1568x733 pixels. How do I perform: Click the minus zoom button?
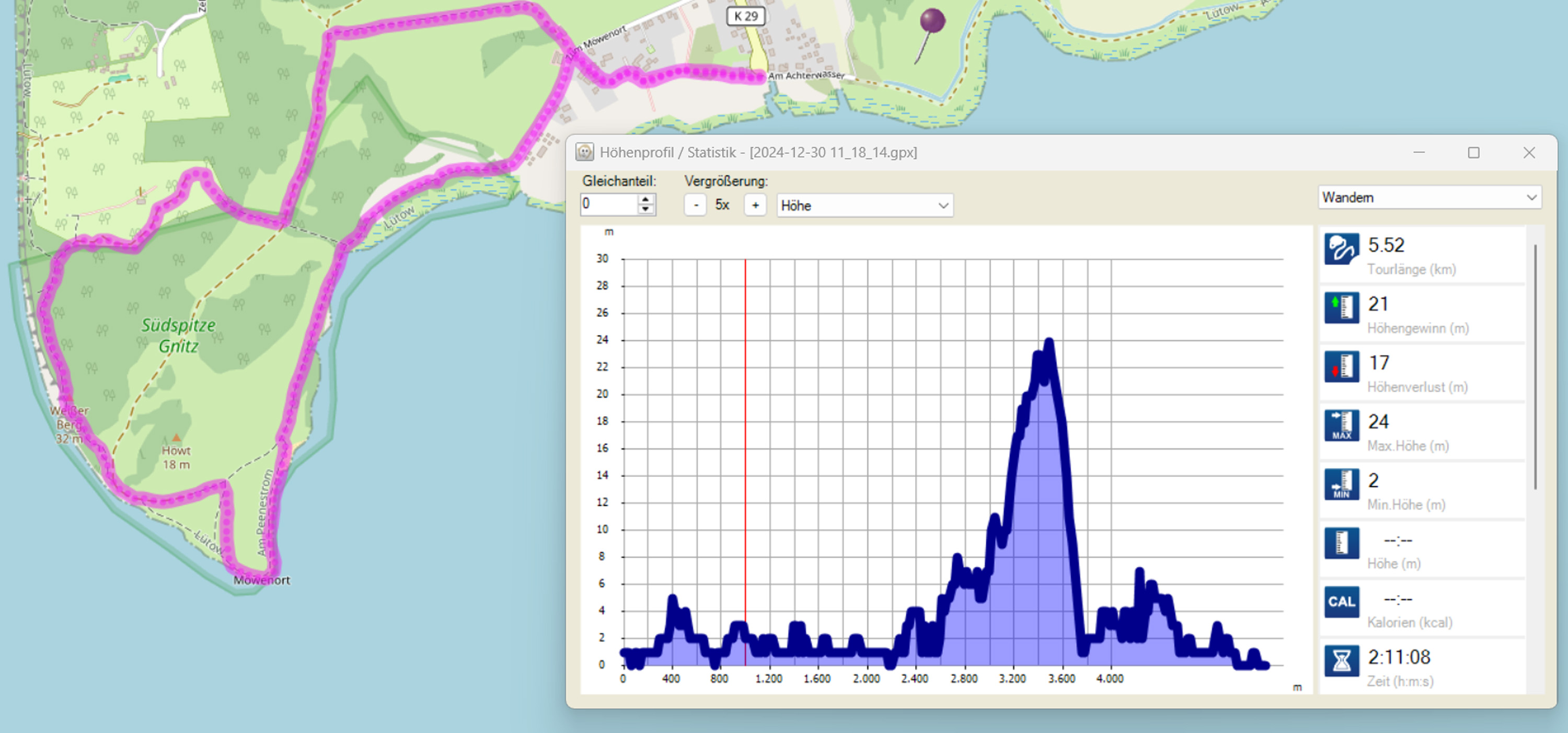(x=695, y=205)
